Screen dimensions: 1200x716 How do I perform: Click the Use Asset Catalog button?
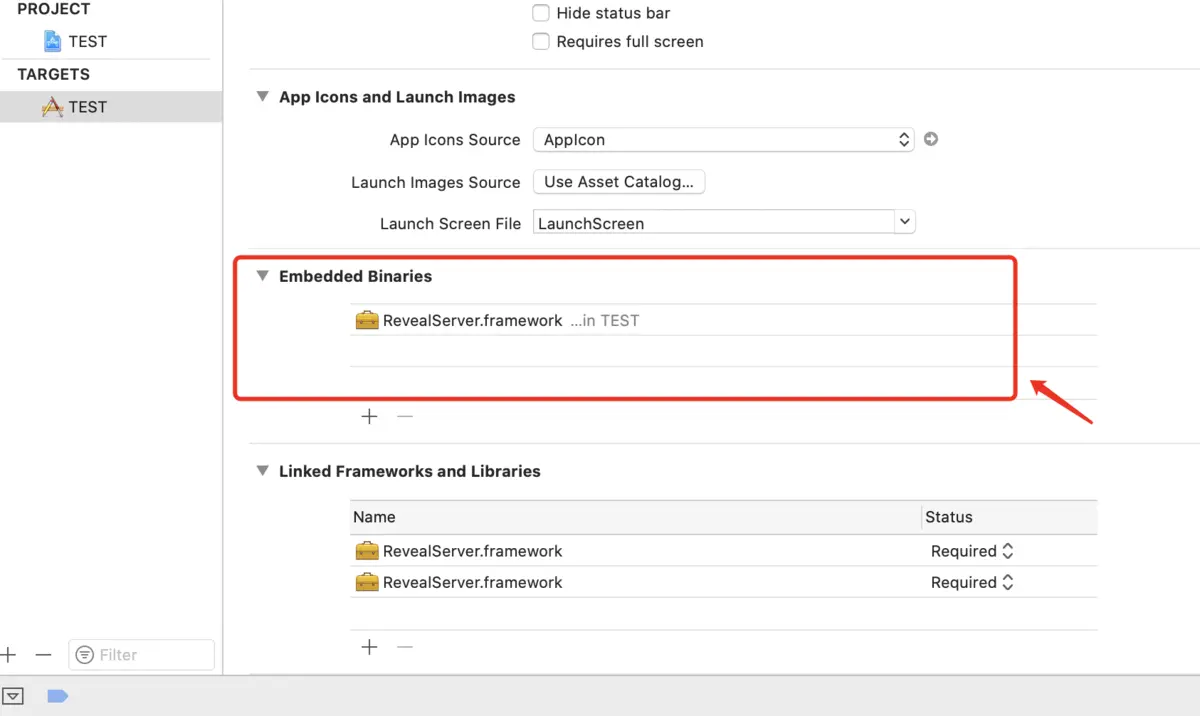[619, 181]
